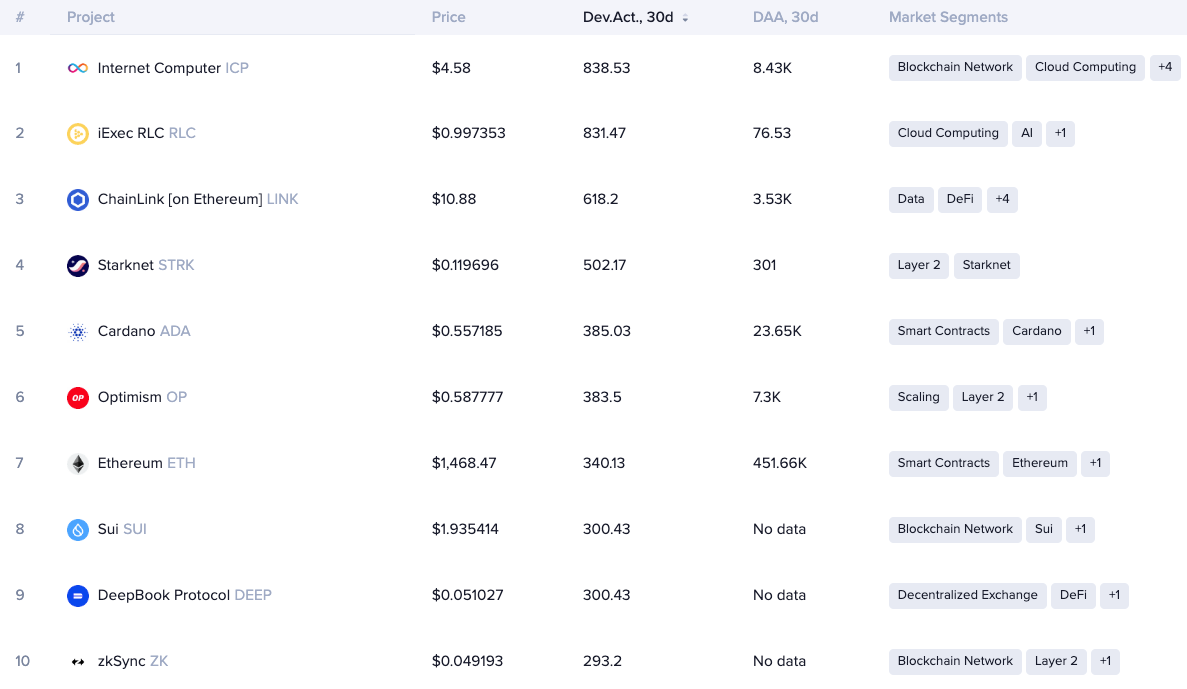
Task: Expand +1 segments for zkSync
Action: point(1105,661)
